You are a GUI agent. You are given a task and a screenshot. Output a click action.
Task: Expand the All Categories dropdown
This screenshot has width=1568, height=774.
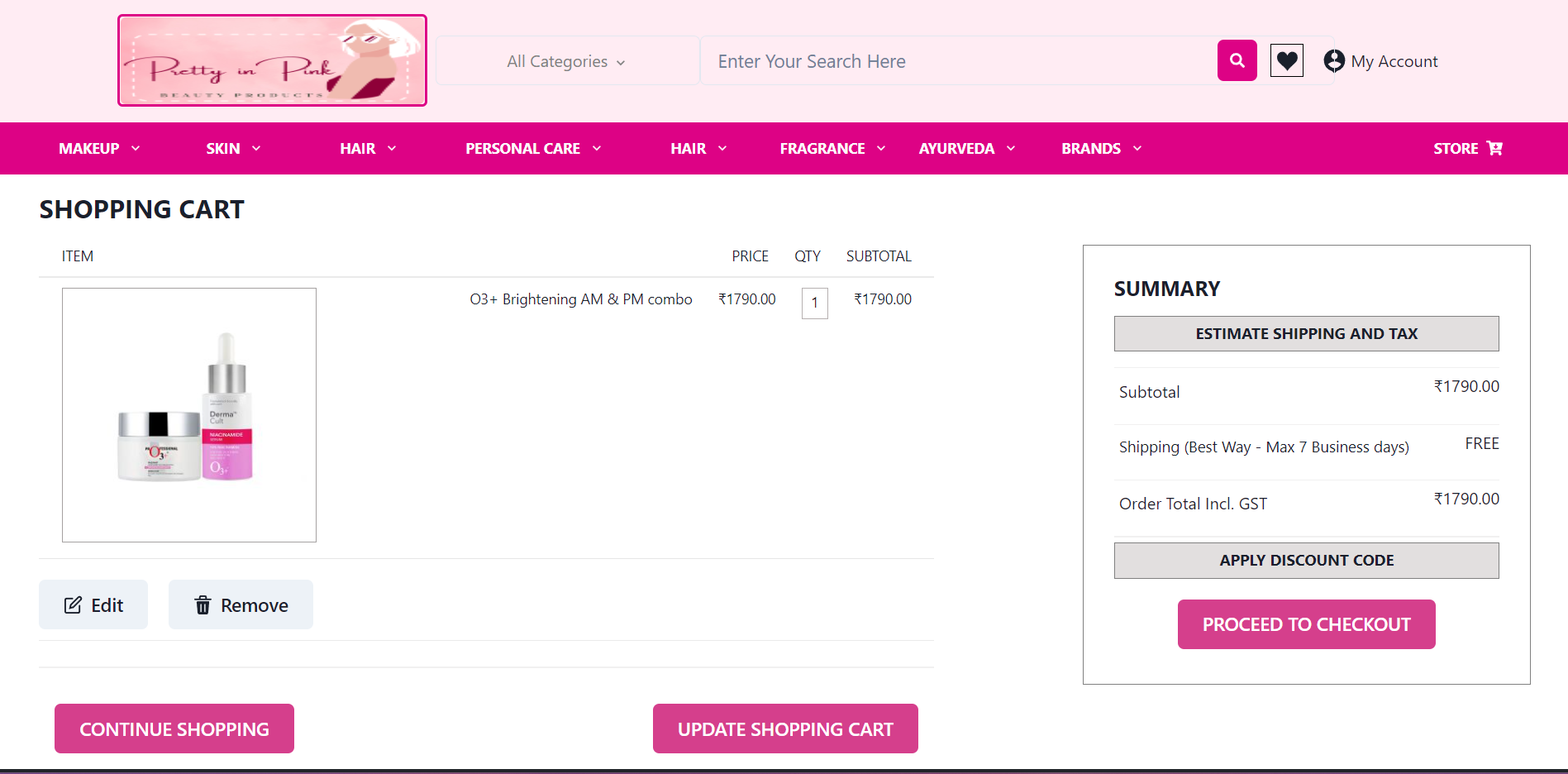pos(567,61)
